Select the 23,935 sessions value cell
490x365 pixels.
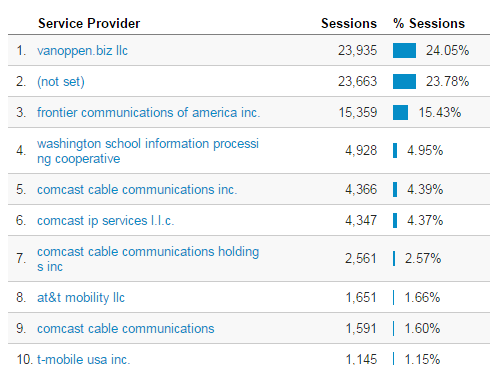357,51
